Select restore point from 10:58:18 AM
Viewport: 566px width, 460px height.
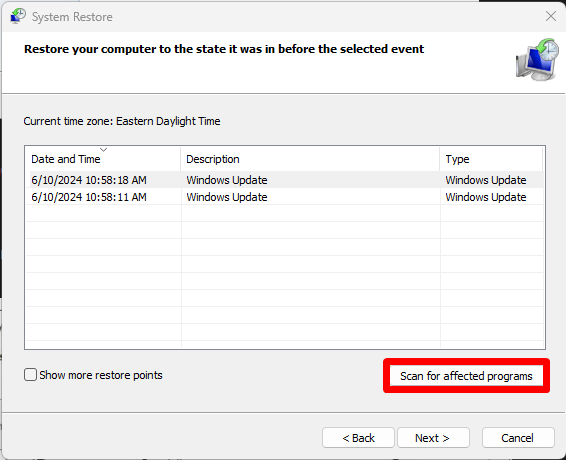284,180
